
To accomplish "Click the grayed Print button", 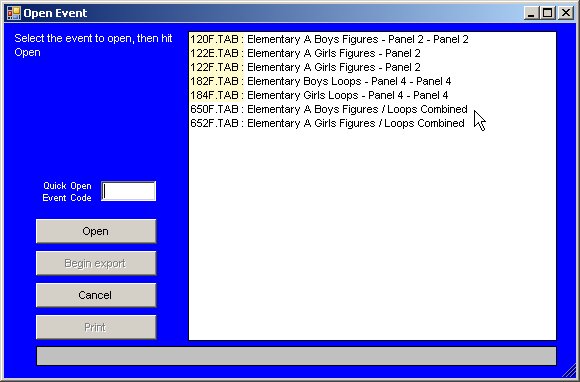I will pyautogui.click(x=96, y=327).
